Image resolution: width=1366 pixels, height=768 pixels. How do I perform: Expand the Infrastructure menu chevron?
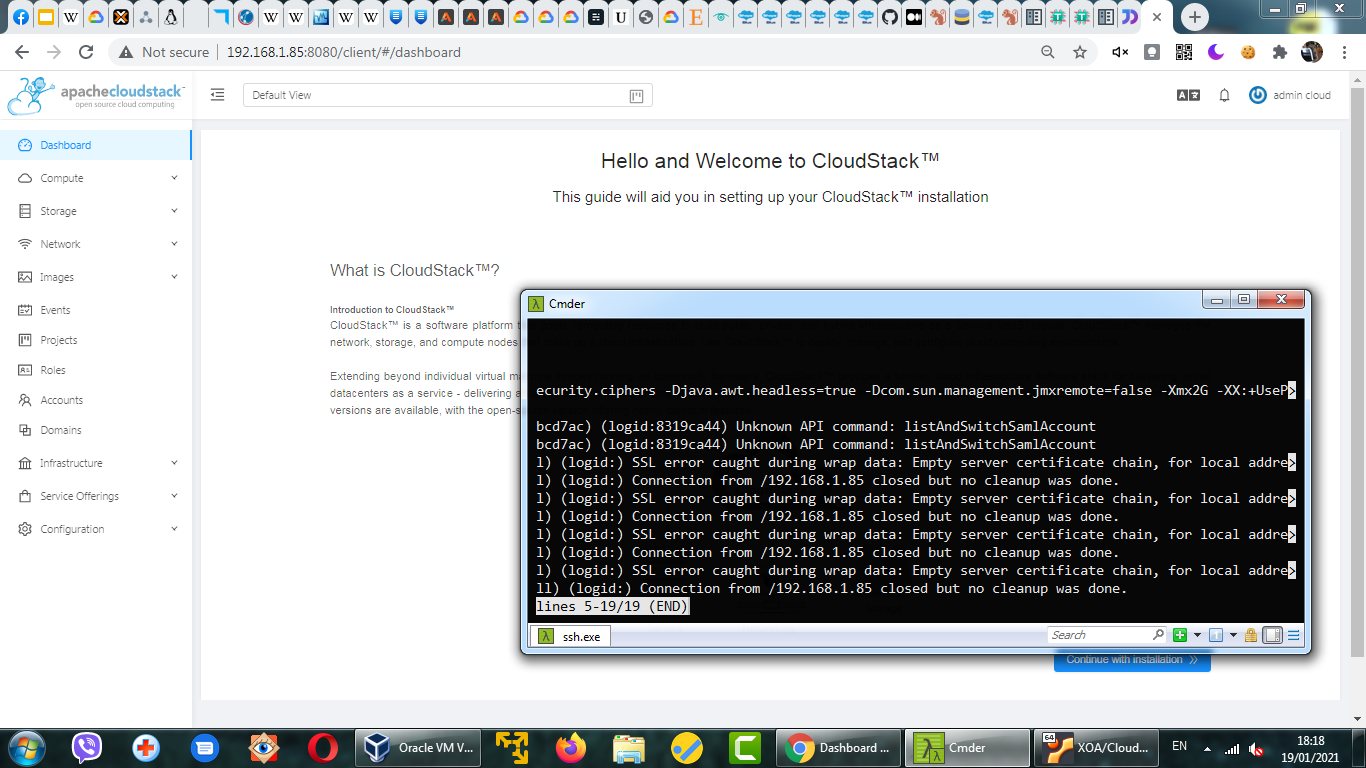click(x=174, y=463)
